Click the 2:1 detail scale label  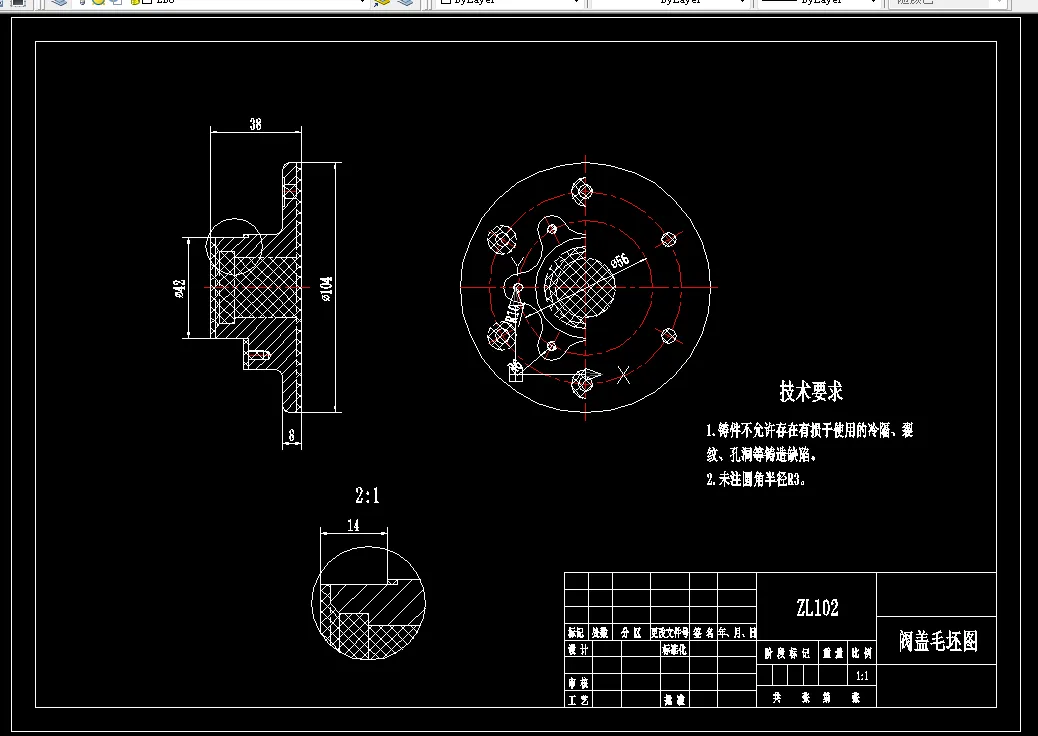(367, 495)
